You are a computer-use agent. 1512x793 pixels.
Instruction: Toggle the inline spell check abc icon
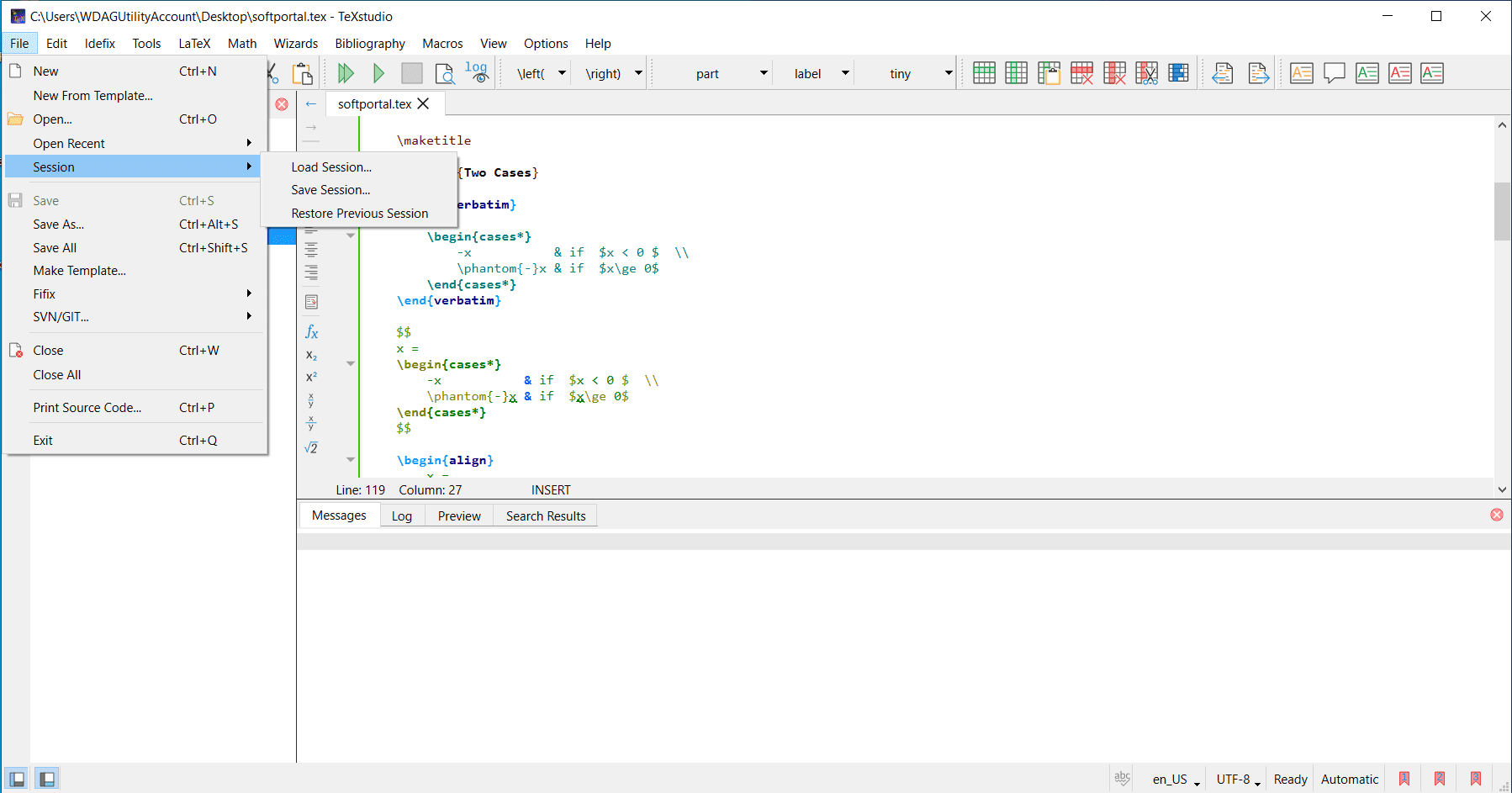point(1122,779)
